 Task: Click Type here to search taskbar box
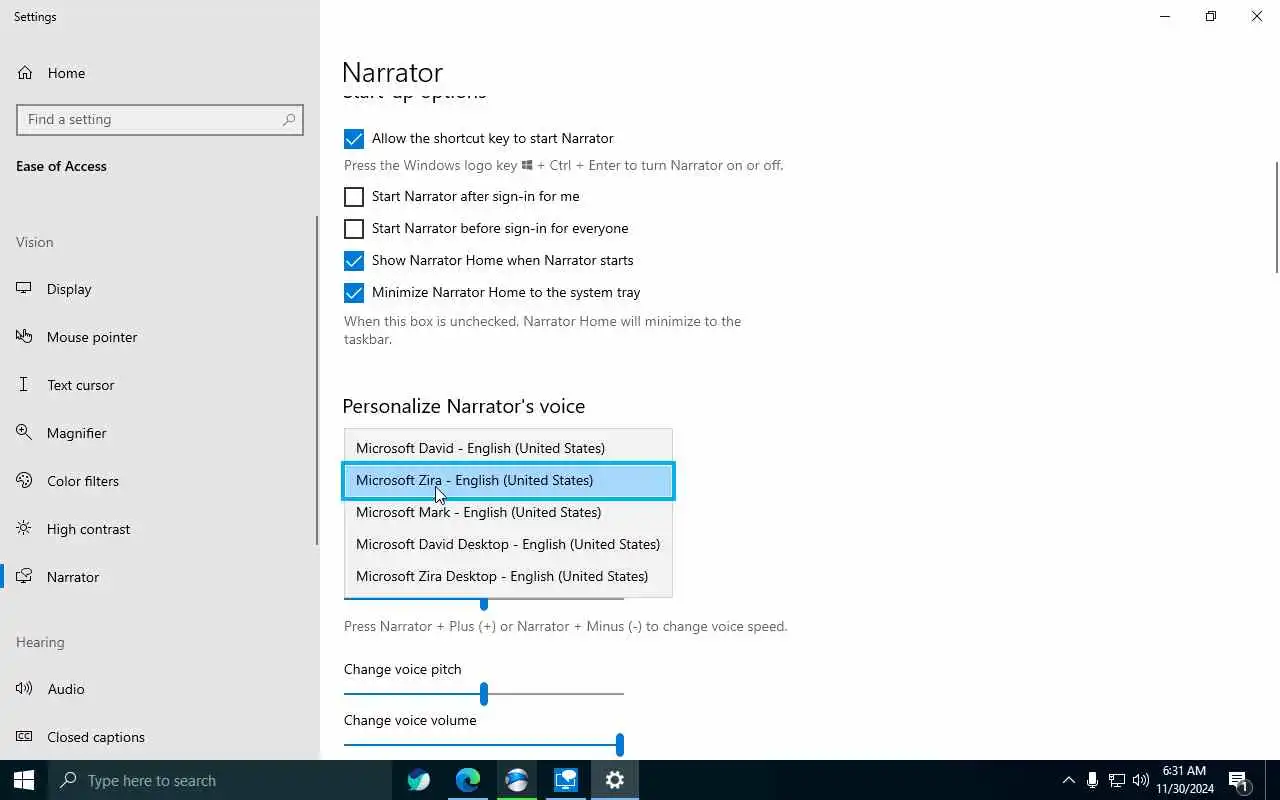[x=220, y=780]
